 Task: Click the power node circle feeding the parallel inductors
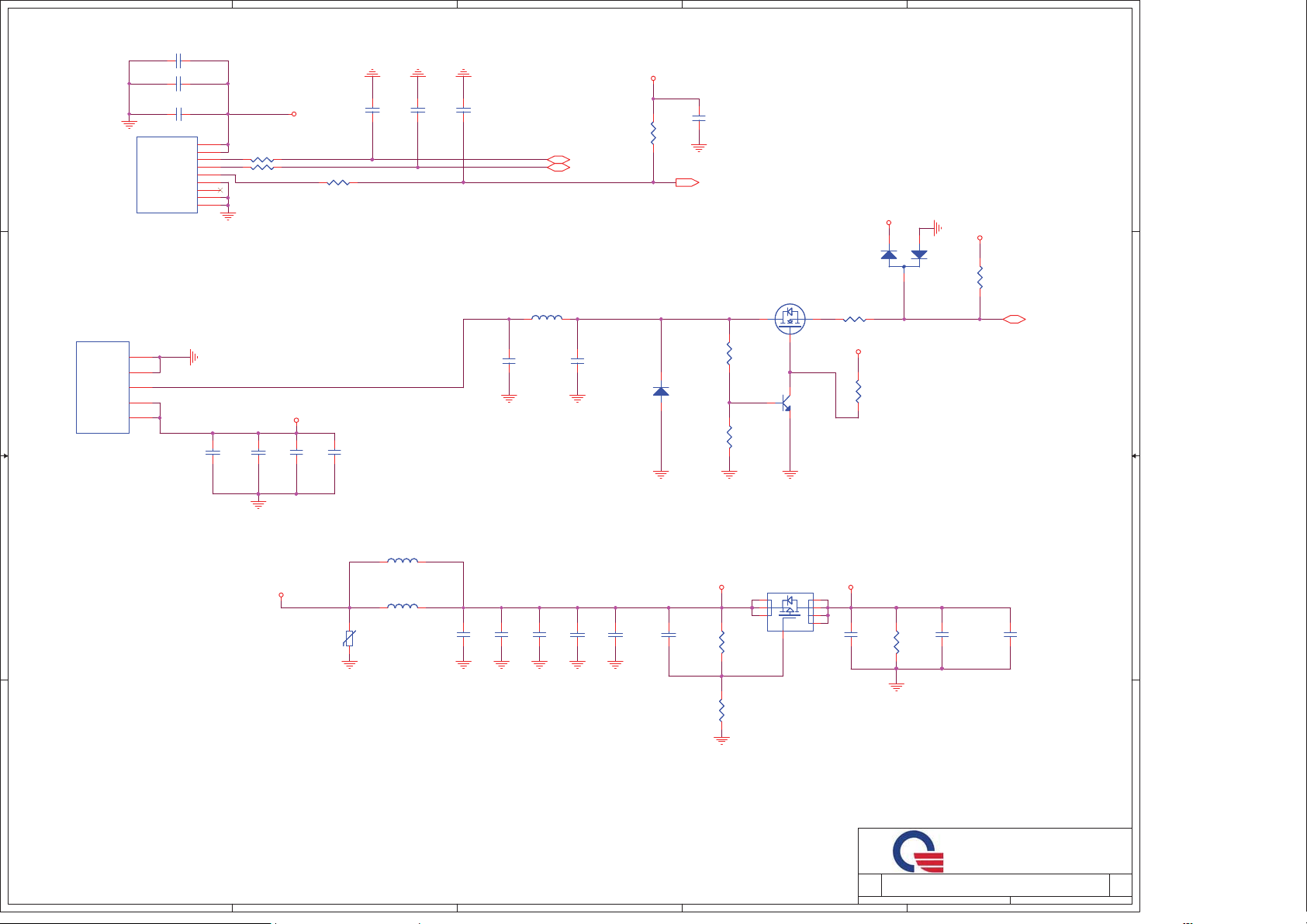coord(281,595)
